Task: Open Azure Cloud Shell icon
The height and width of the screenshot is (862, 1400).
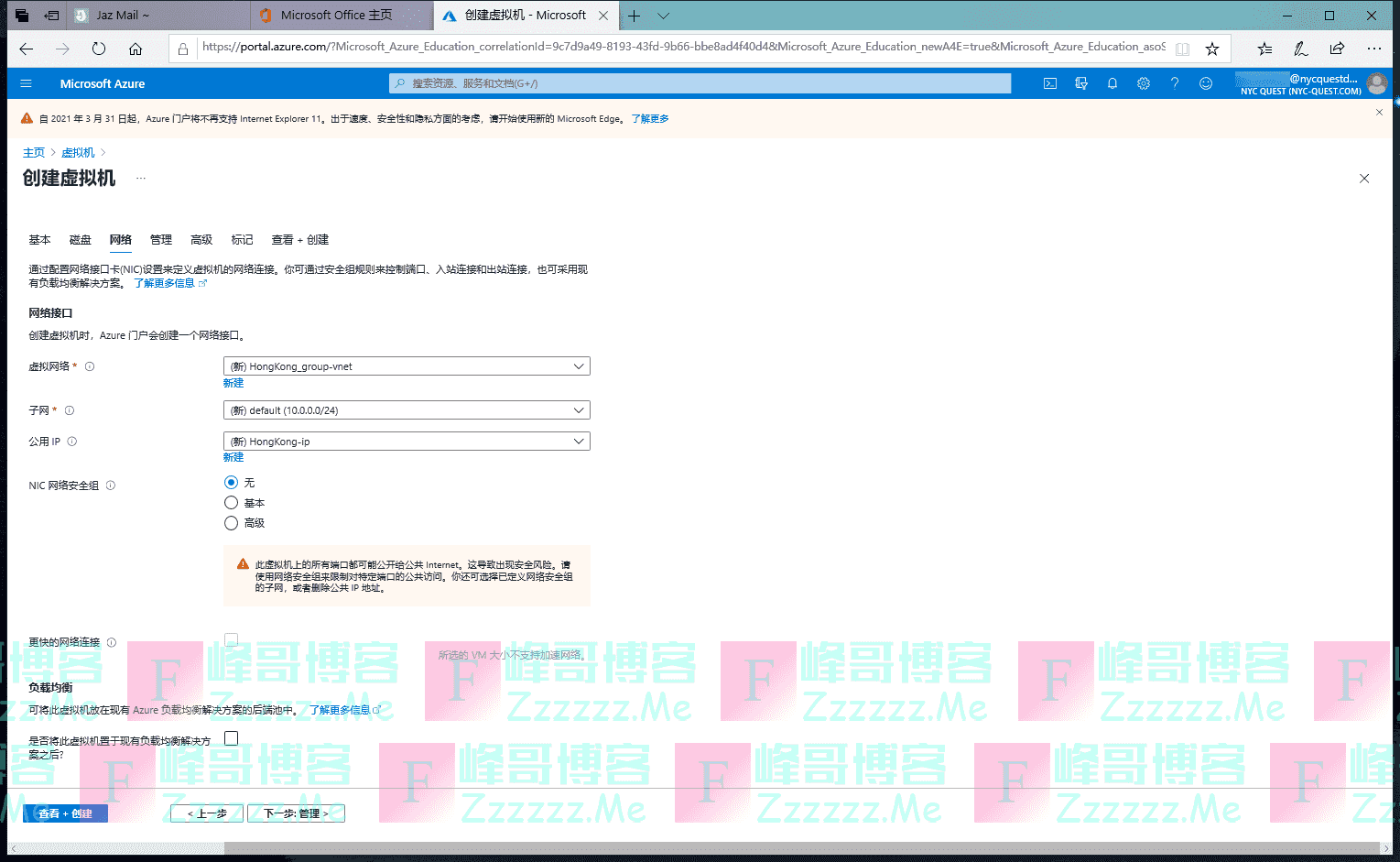Action: 1050,83
